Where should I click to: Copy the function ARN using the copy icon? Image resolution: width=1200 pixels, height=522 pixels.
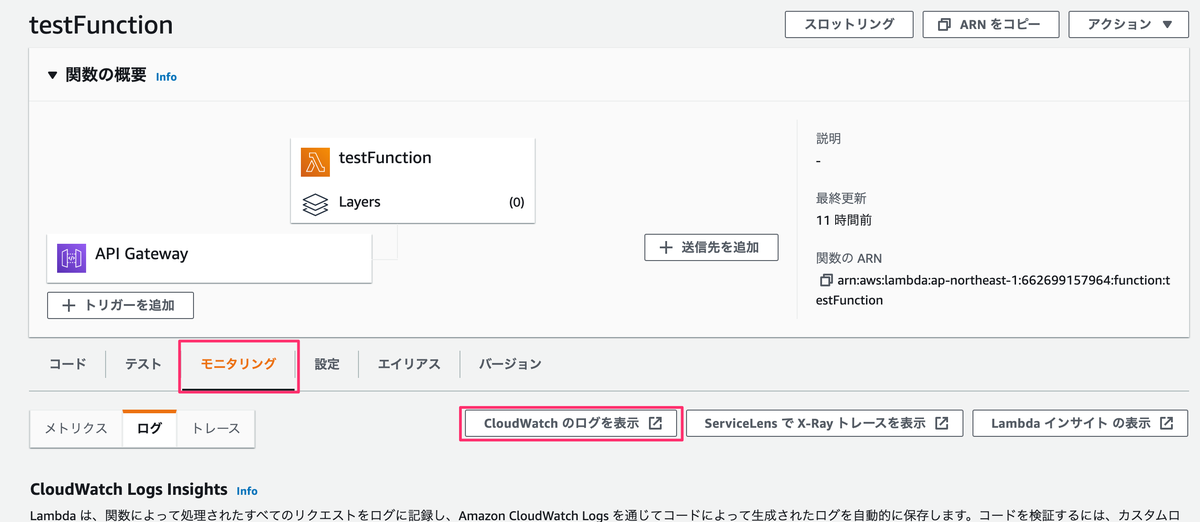tap(825, 281)
